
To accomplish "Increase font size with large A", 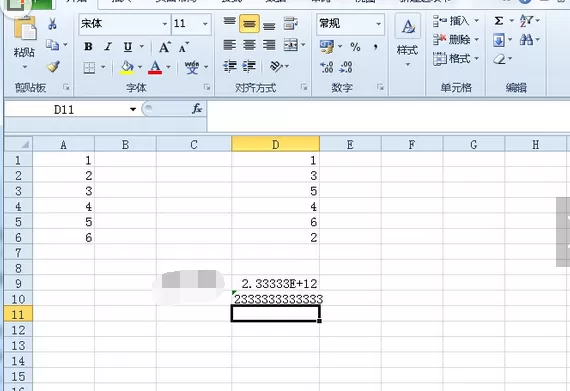I will [x=165, y=47].
